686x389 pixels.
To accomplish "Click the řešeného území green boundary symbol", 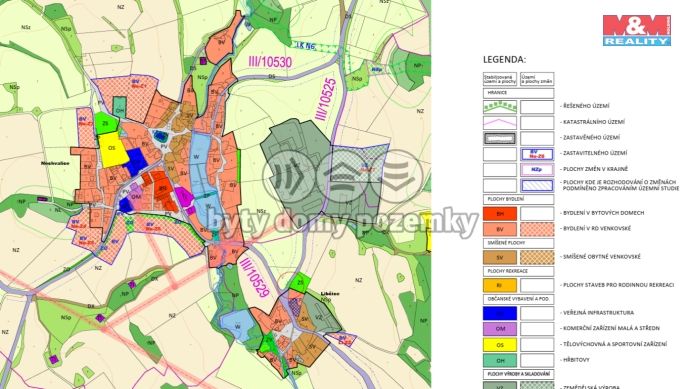I will coord(500,107).
